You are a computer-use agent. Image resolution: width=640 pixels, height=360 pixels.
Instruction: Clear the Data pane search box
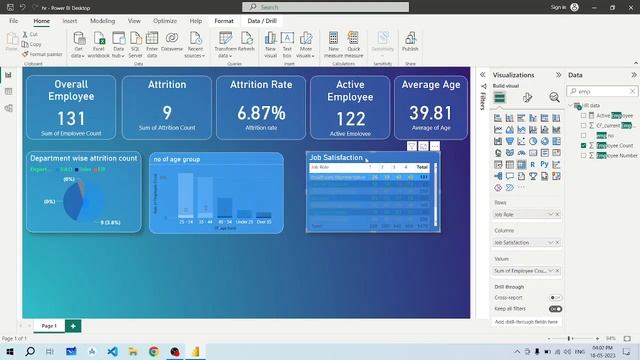tap(632, 91)
